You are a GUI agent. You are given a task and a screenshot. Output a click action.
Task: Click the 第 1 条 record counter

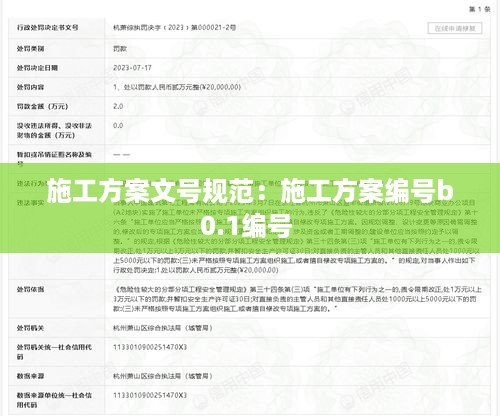tap(480, 9)
